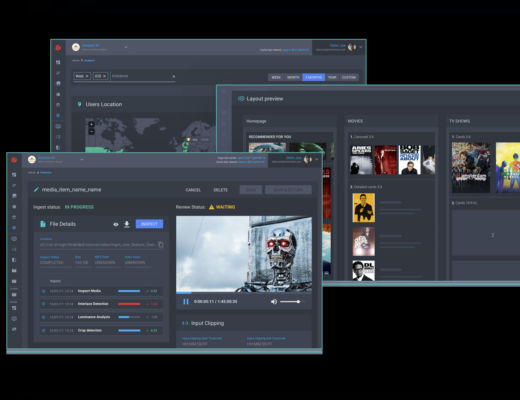Select the Drop detection ingest row
This screenshot has height=400, width=520.
tap(101, 330)
